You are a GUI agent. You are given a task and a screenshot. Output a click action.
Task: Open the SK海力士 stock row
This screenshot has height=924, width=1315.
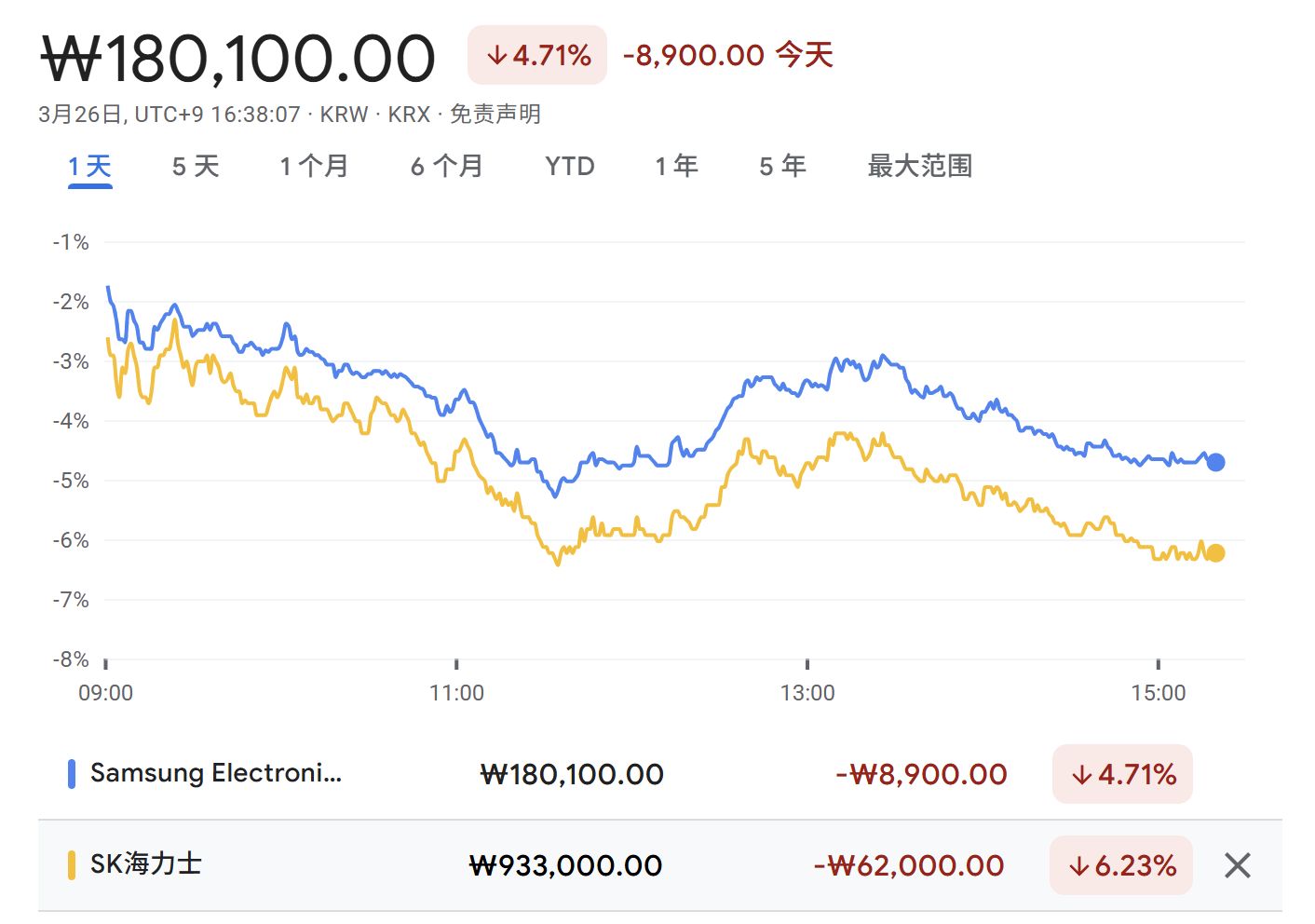pos(146,865)
